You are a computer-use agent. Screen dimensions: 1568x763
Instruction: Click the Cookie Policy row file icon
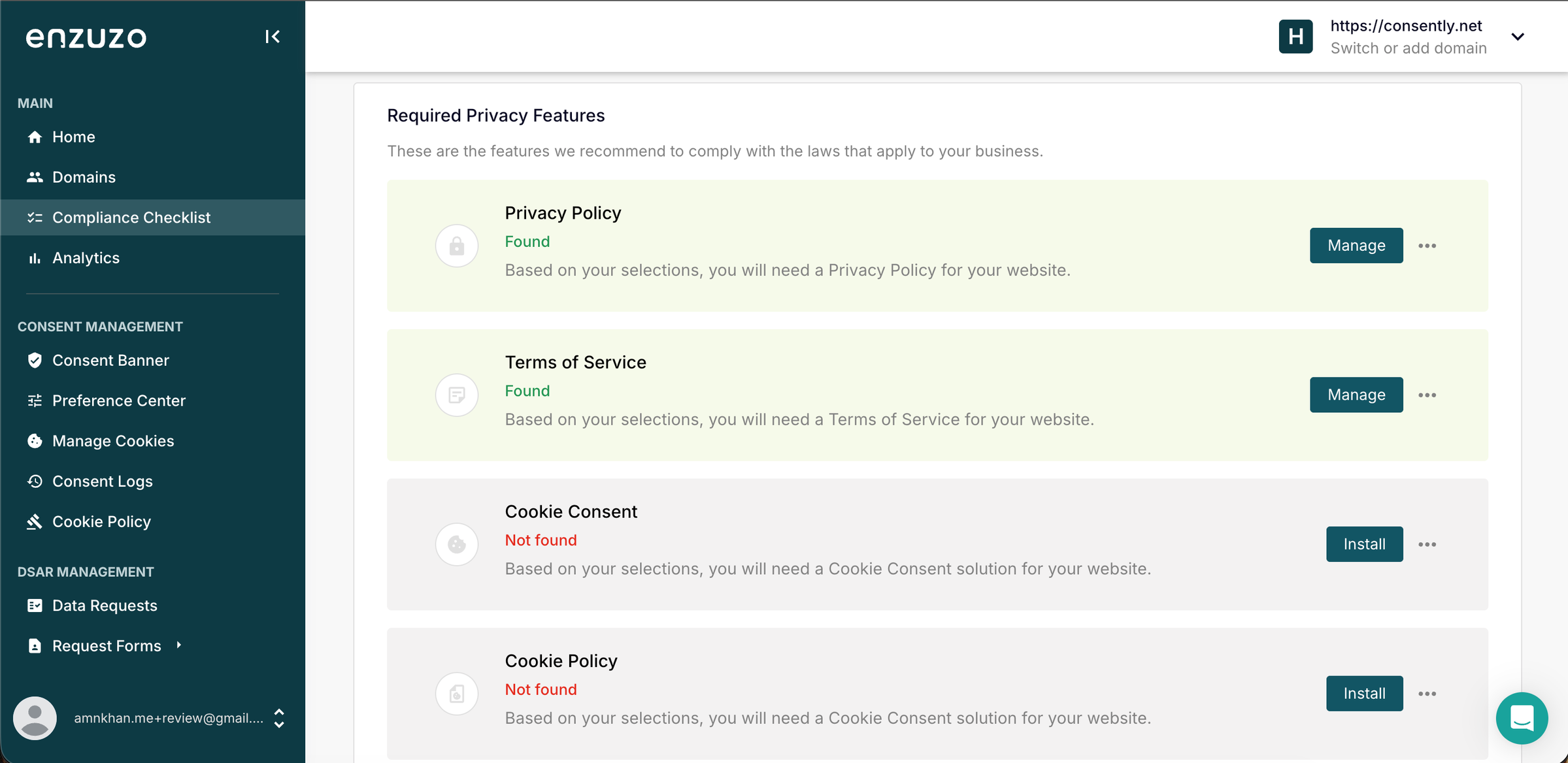pos(457,694)
